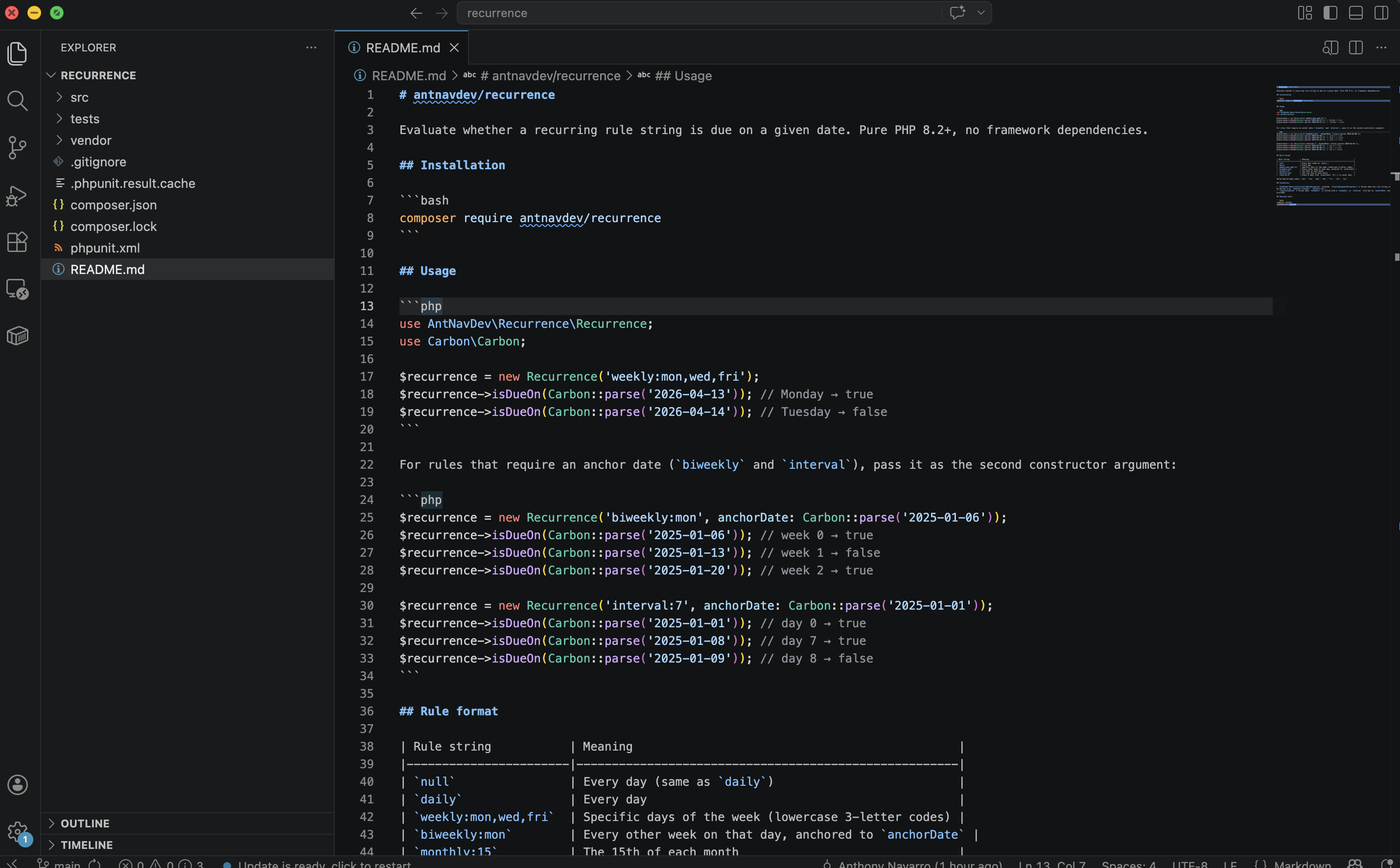Toggle the primary sidebar visibility
Screen dimensions: 1400x868
(x=1330, y=13)
